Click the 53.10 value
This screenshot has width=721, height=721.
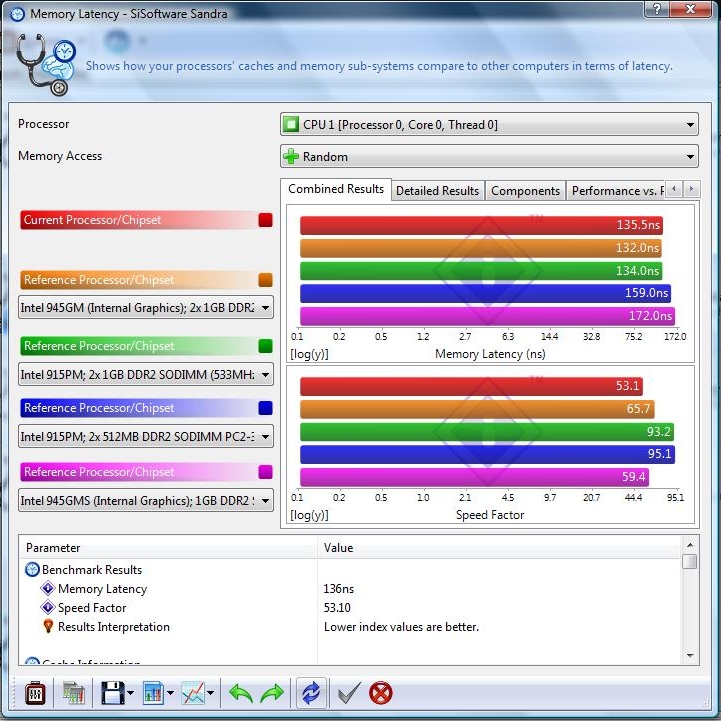pyautogui.click(x=337, y=607)
